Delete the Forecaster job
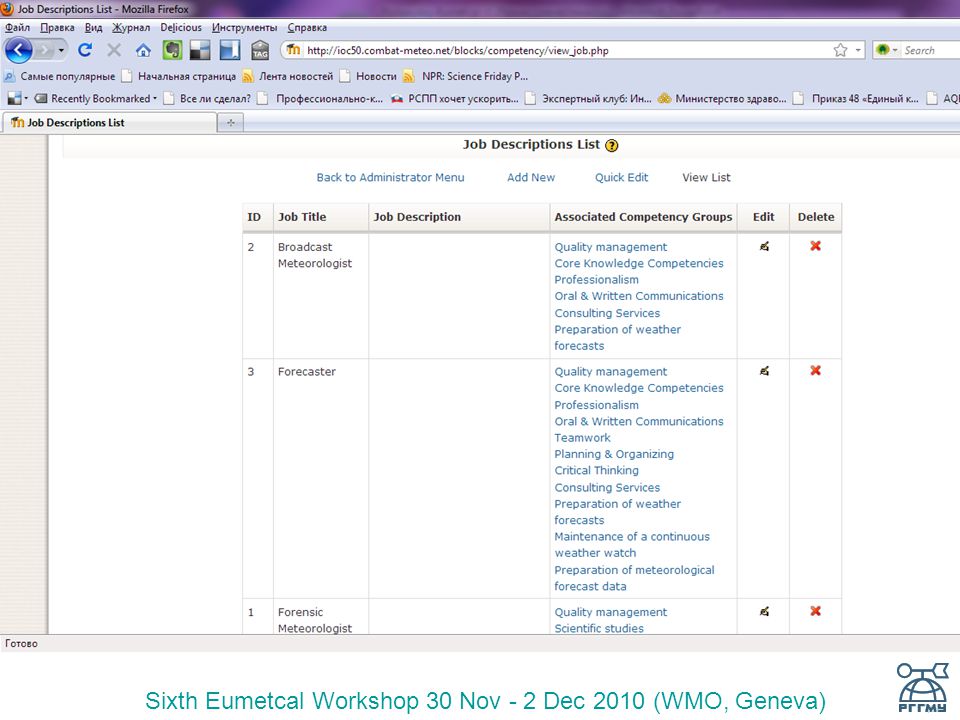The width and height of the screenshot is (960, 720). click(x=816, y=370)
